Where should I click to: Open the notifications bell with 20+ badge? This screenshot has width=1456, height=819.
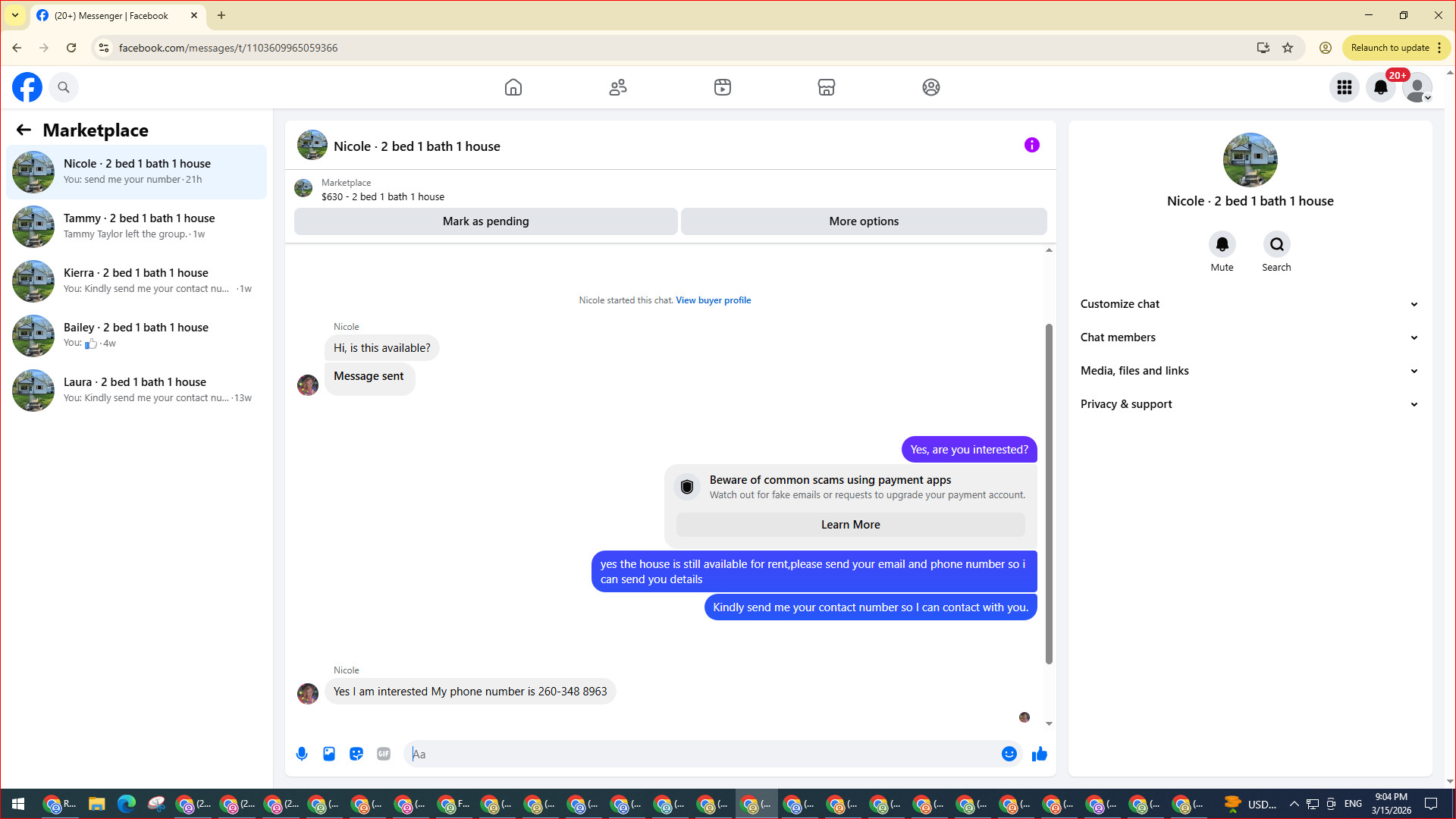click(1381, 87)
